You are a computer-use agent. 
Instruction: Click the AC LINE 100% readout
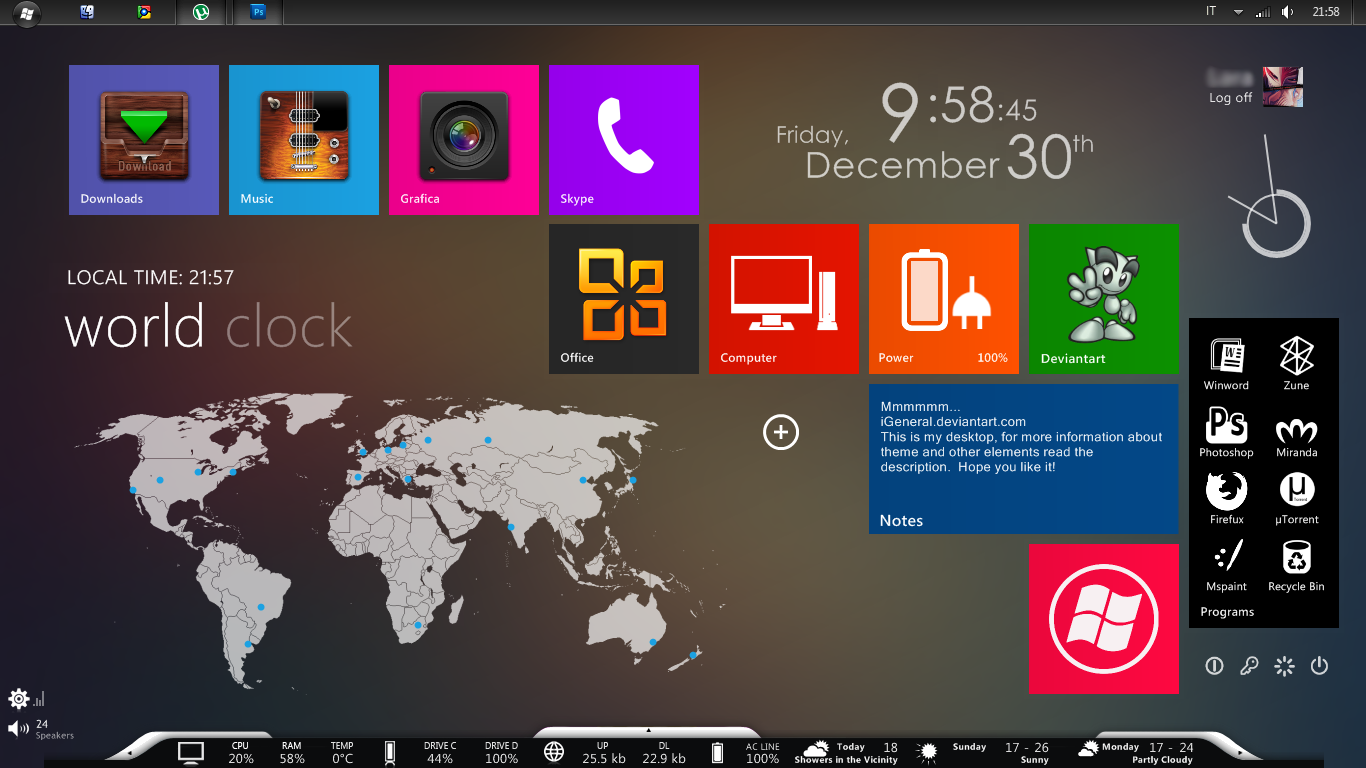click(762, 753)
